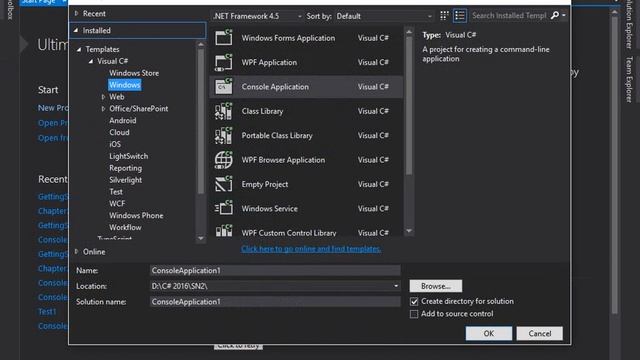
Task: Select Class Library template name
Action: tap(262, 111)
